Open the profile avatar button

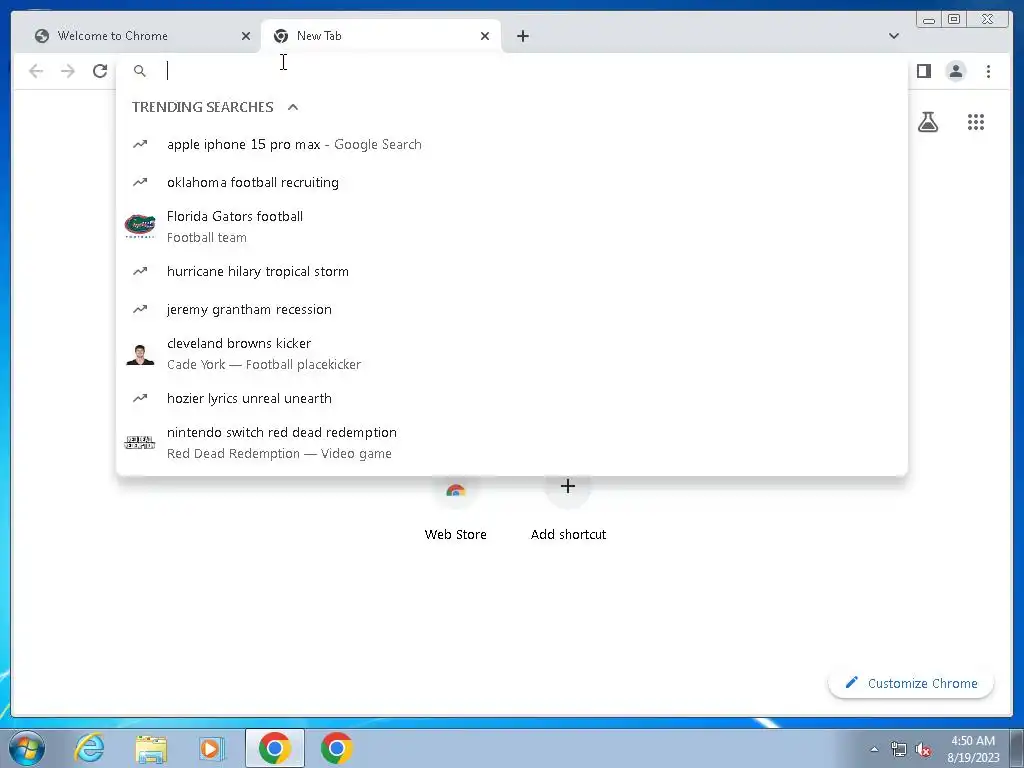[956, 71]
